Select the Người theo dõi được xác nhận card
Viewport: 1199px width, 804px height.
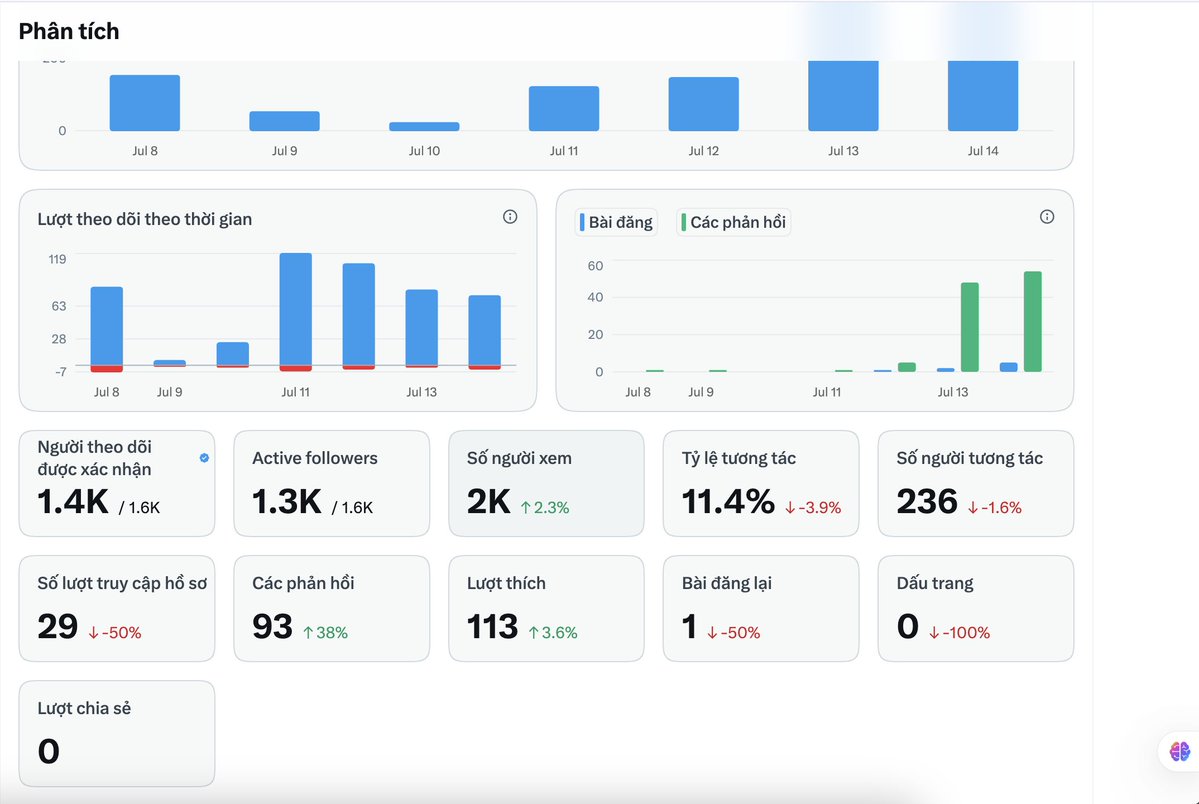tap(117, 483)
